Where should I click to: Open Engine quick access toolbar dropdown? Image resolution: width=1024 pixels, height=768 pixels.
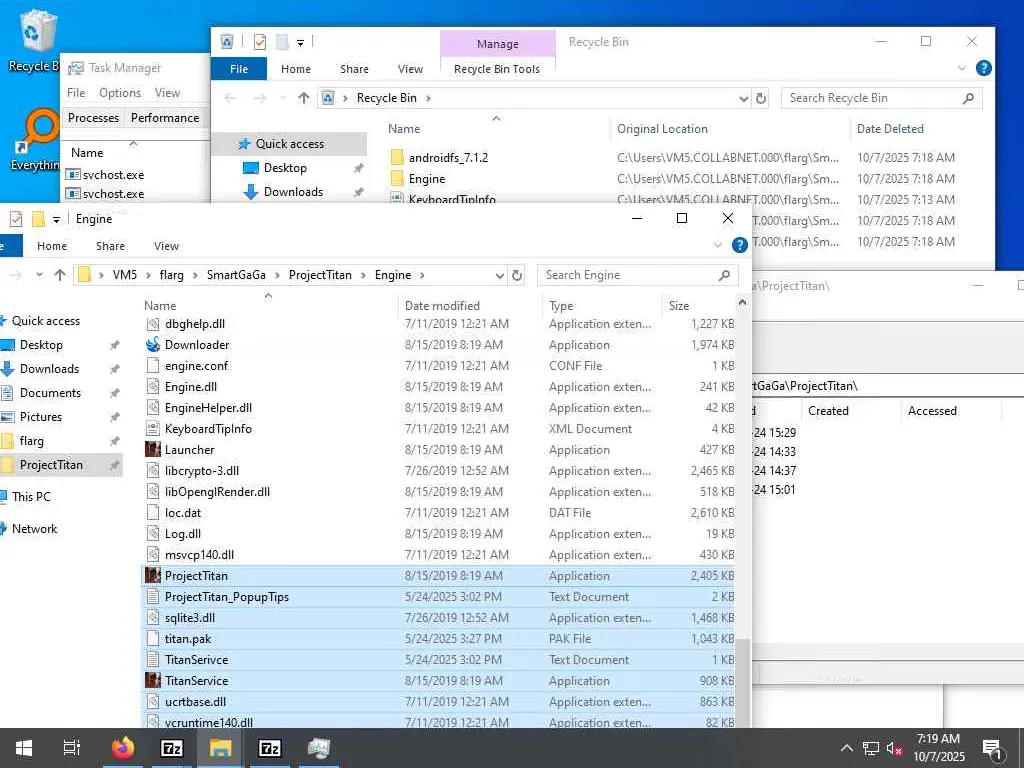click(x=56, y=219)
